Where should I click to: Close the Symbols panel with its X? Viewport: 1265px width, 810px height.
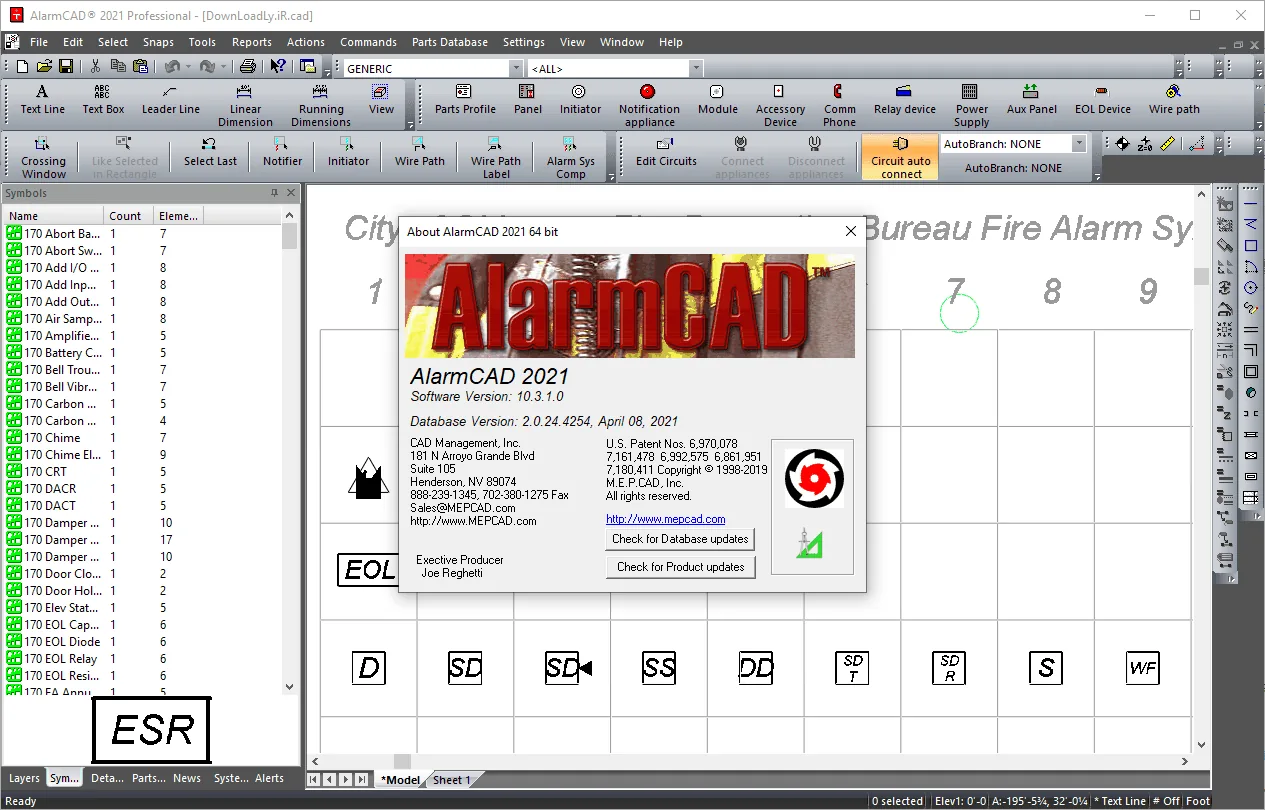(291, 193)
